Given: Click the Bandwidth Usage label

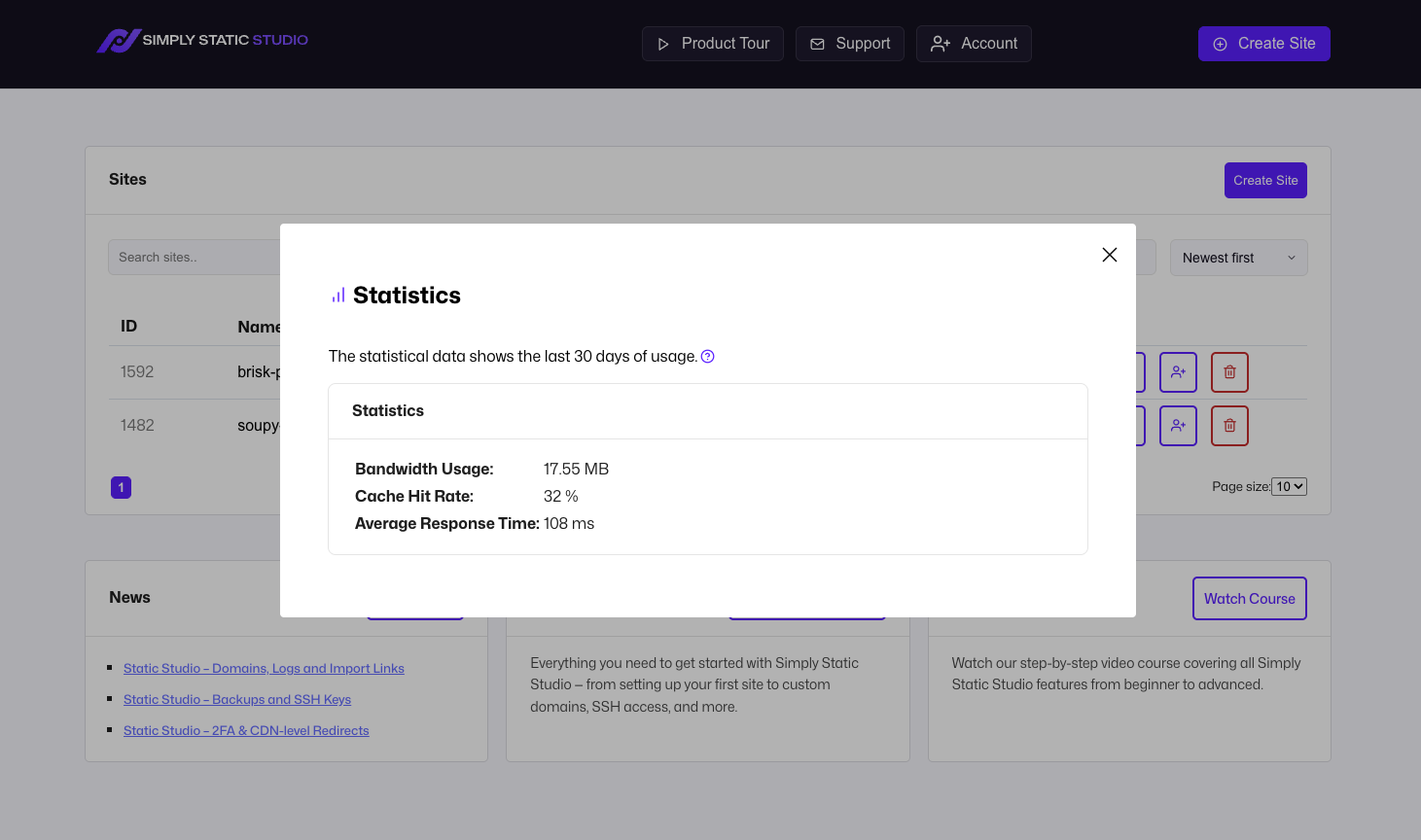Looking at the screenshot, I should 424,470.
